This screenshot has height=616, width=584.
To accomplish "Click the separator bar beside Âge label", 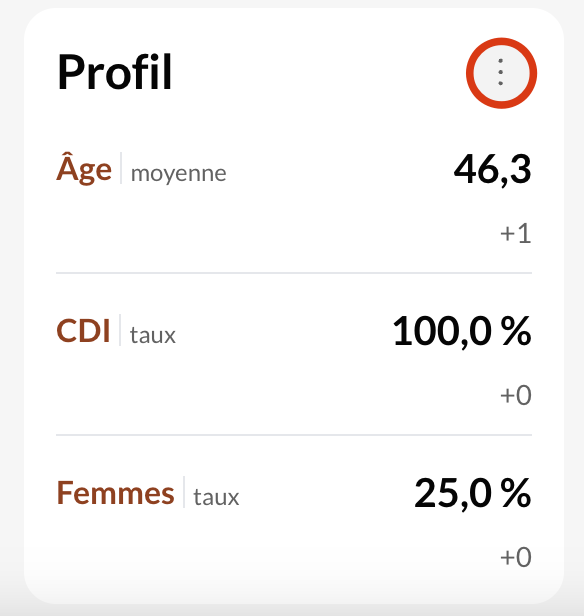I will tap(121, 168).
